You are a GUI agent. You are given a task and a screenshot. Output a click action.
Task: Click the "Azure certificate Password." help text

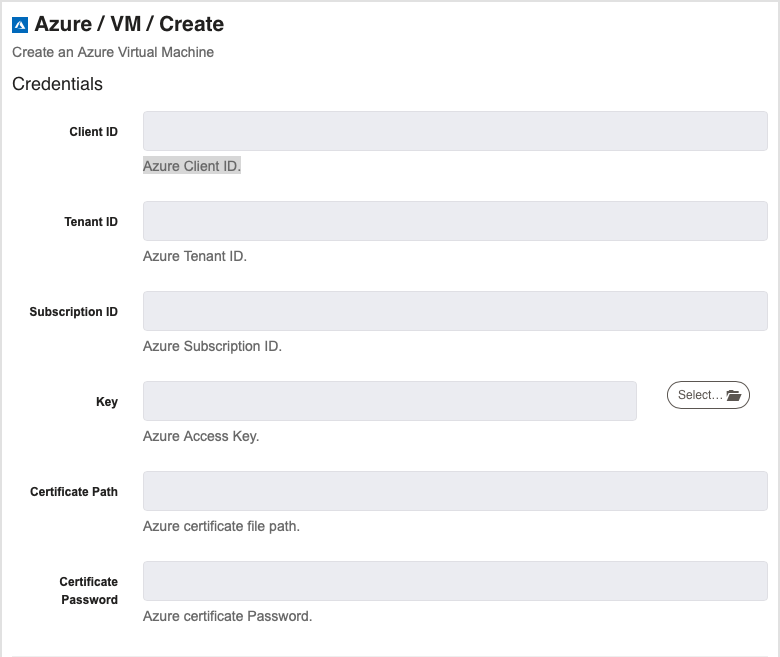pyautogui.click(x=227, y=616)
